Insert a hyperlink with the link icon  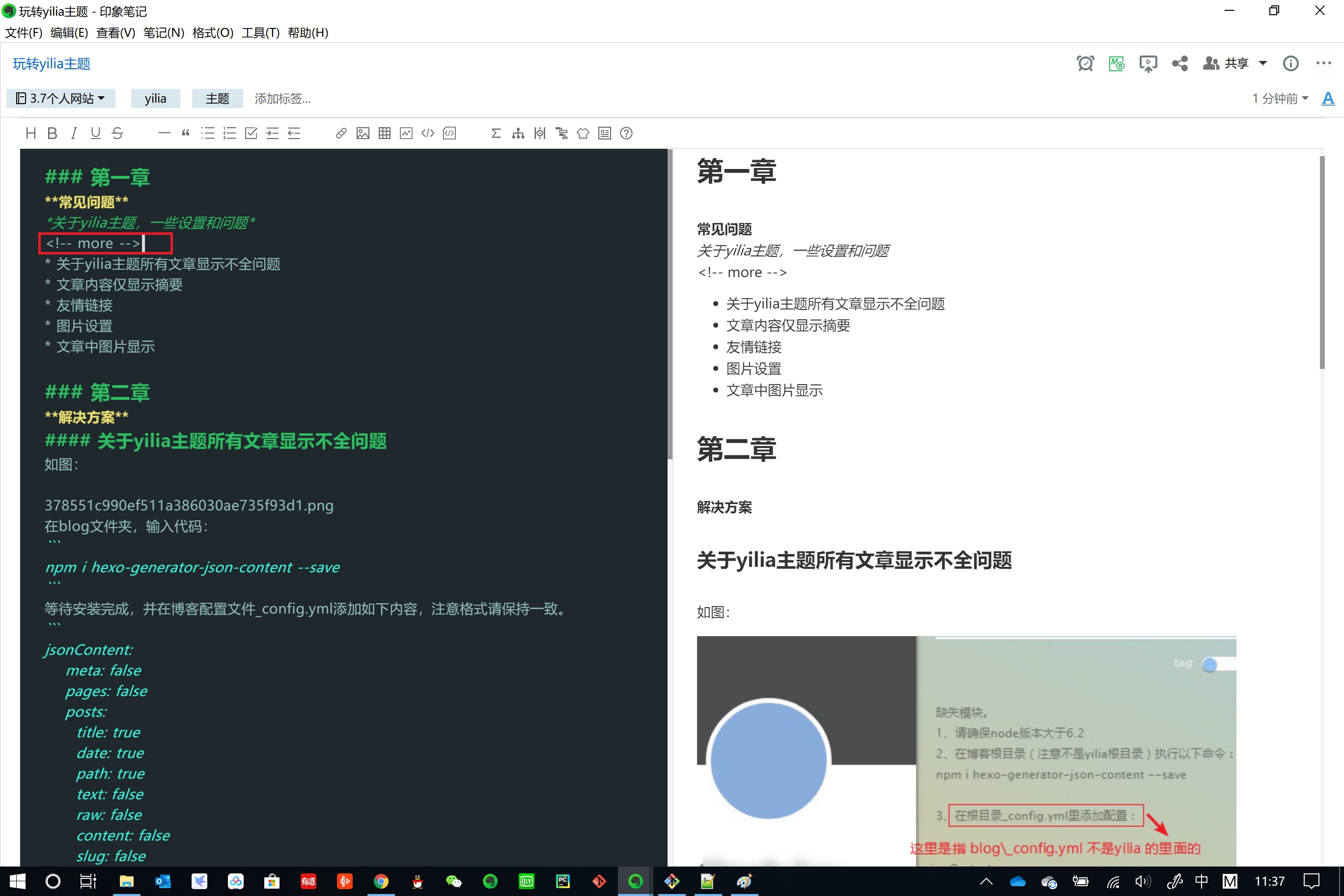tap(340, 133)
